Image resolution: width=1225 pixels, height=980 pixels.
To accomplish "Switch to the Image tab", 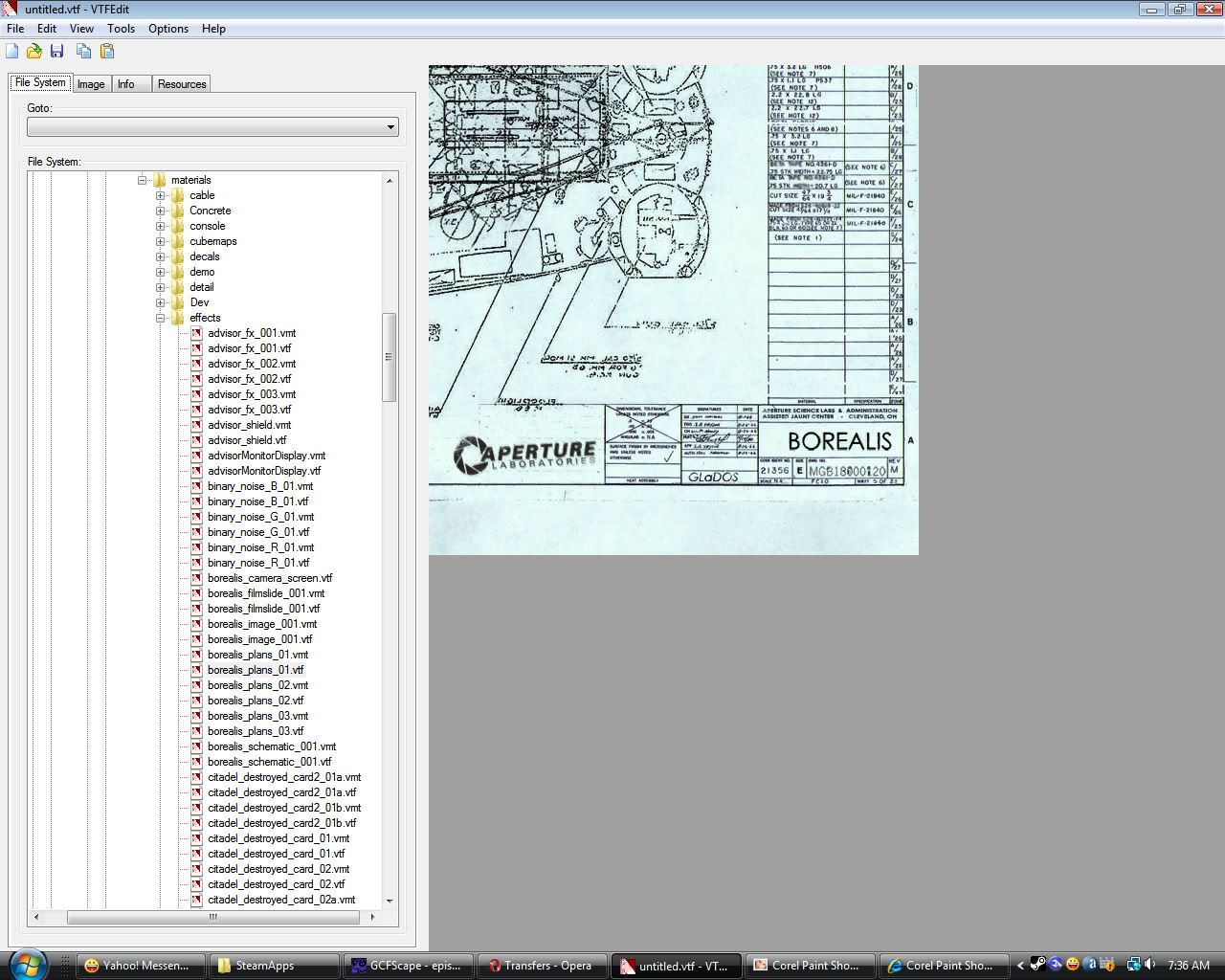I will click(x=91, y=84).
